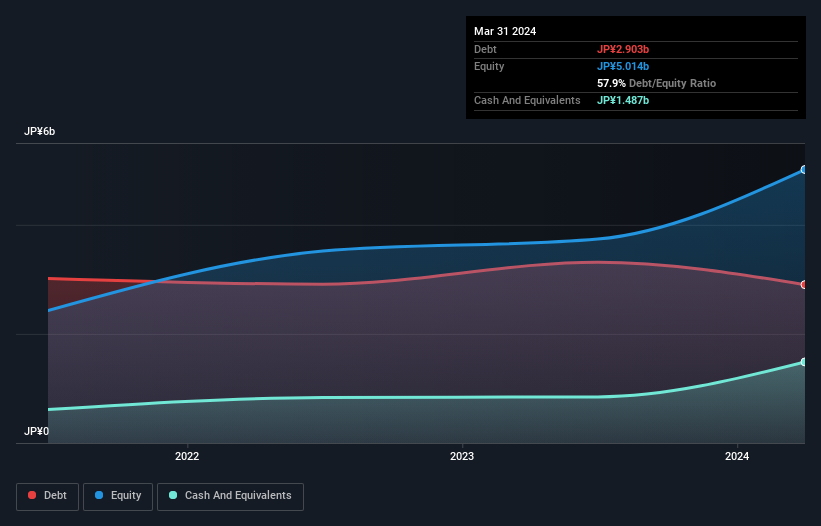The width and height of the screenshot is (821, 526).
Task: Click the teal Cash And Equivalents legend dot
Action: point(173,495)
